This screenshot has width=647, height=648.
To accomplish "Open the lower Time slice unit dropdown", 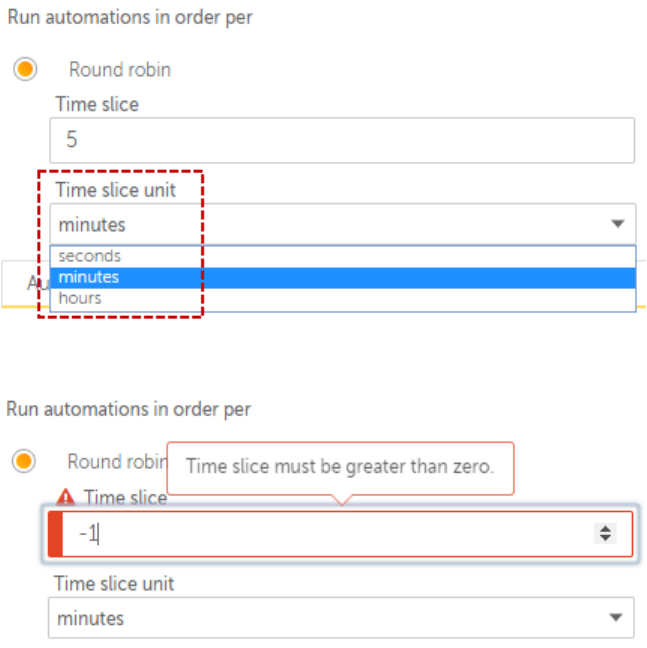I will tap(340, 618).
